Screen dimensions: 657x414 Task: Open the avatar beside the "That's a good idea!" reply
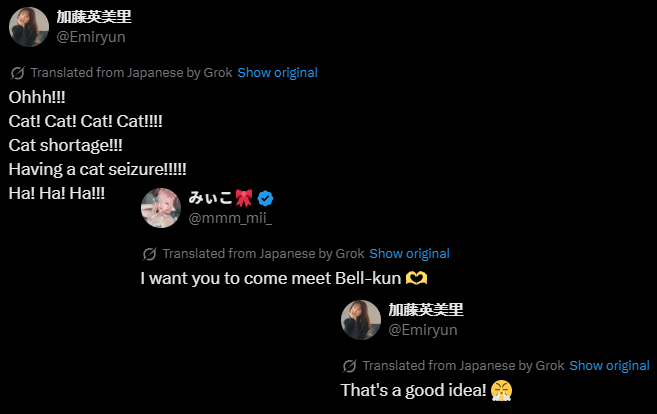pyautogui.click(x=361, y=320)
